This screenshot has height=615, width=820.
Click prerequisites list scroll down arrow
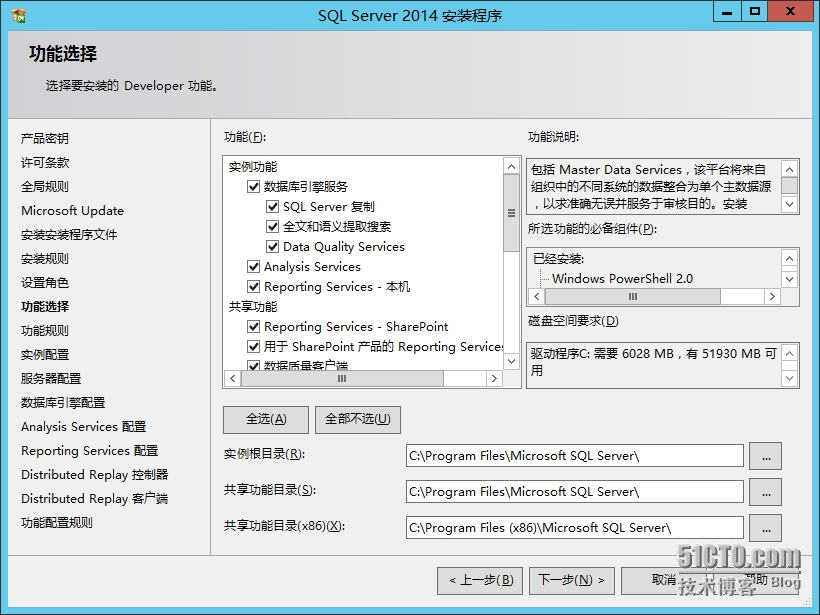click(x=790, y=279)
